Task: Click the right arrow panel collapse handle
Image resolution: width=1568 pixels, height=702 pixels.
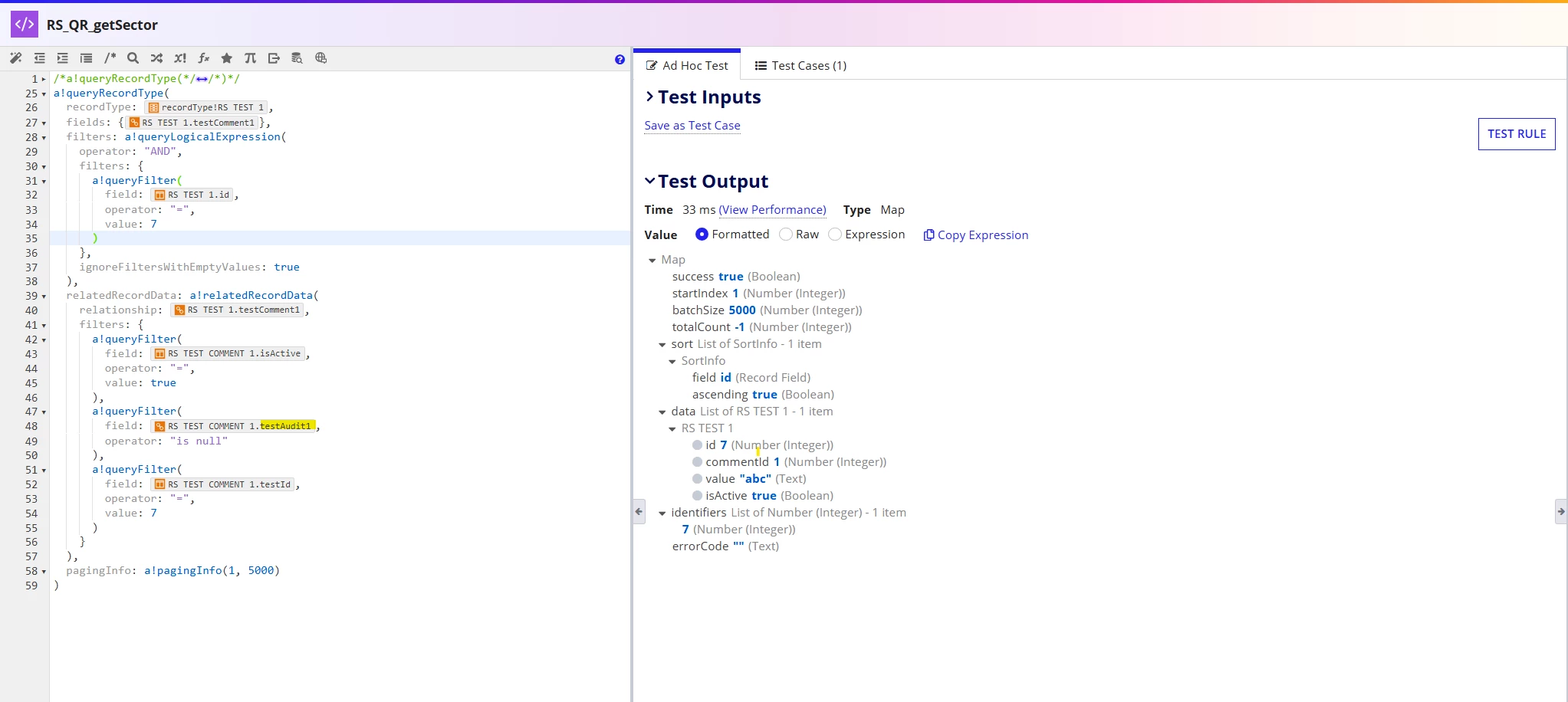Action: point(1561,511)
